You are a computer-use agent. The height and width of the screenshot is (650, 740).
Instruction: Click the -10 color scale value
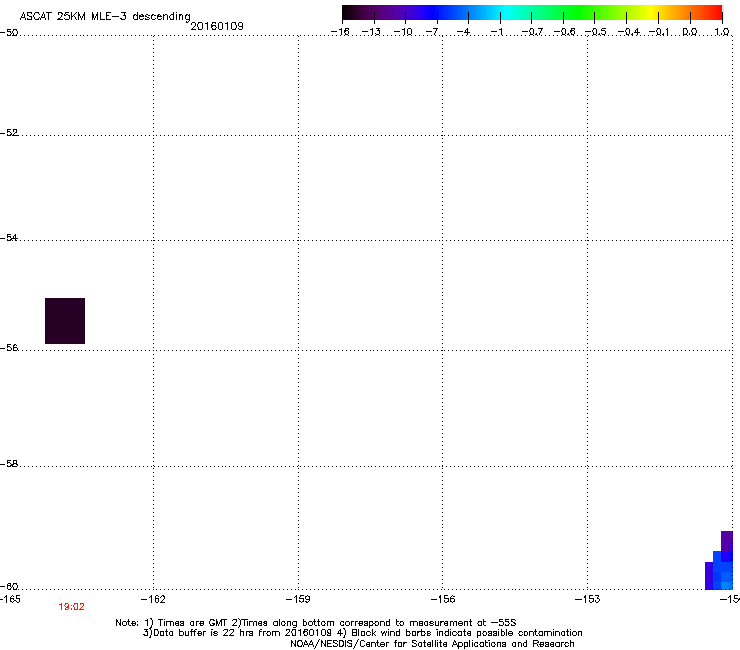(x=403, y=32)
